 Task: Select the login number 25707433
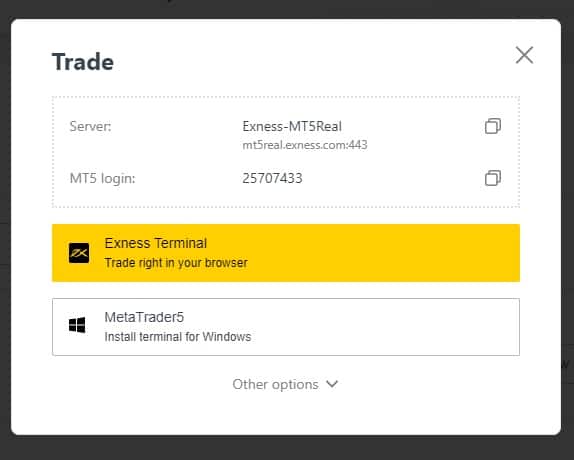[x=272, y=178]
